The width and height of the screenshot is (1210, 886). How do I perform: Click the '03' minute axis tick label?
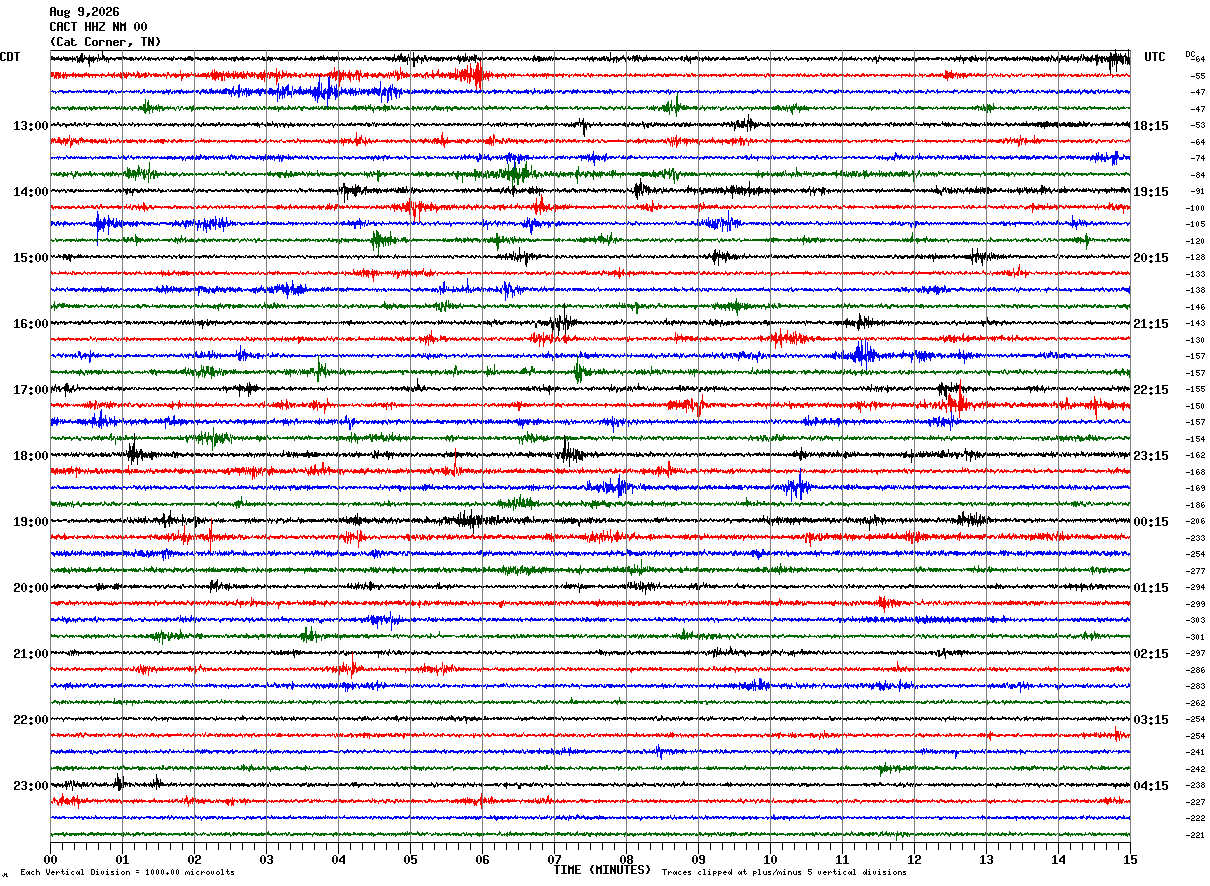266,860
